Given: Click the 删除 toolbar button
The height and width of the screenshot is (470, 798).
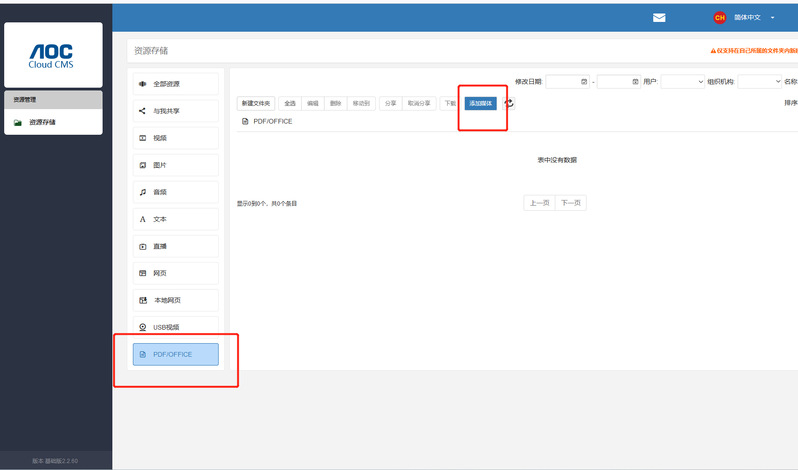Looking at the screenshot, I should [335, 103].
